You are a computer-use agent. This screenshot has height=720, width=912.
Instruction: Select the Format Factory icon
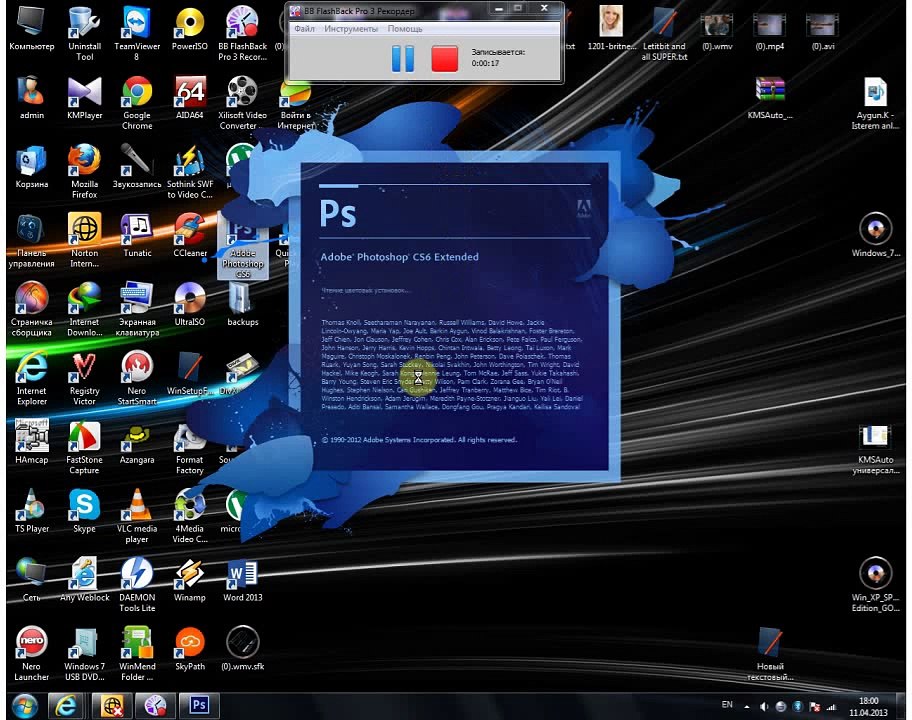point(190,447)
